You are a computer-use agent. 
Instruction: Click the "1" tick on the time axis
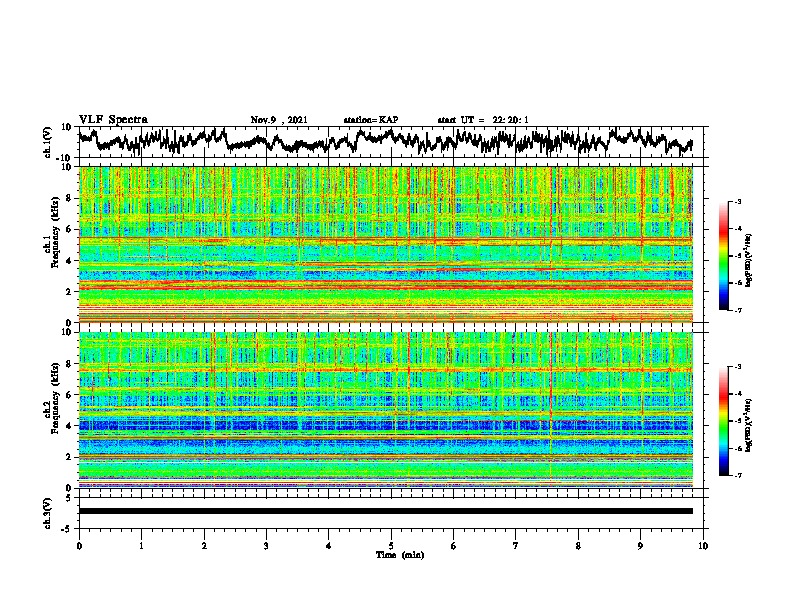(141, 546)
